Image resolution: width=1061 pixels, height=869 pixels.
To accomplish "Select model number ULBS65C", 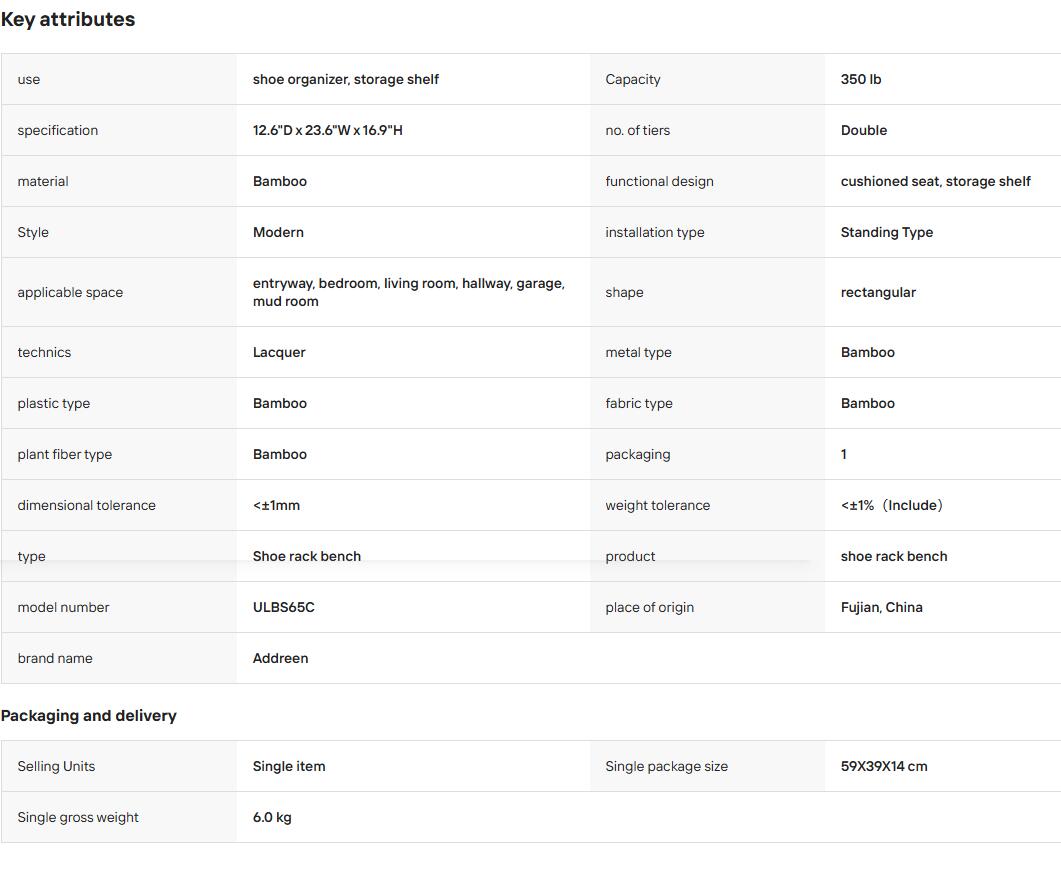I will pyautogui.click(x=284, y=607).
